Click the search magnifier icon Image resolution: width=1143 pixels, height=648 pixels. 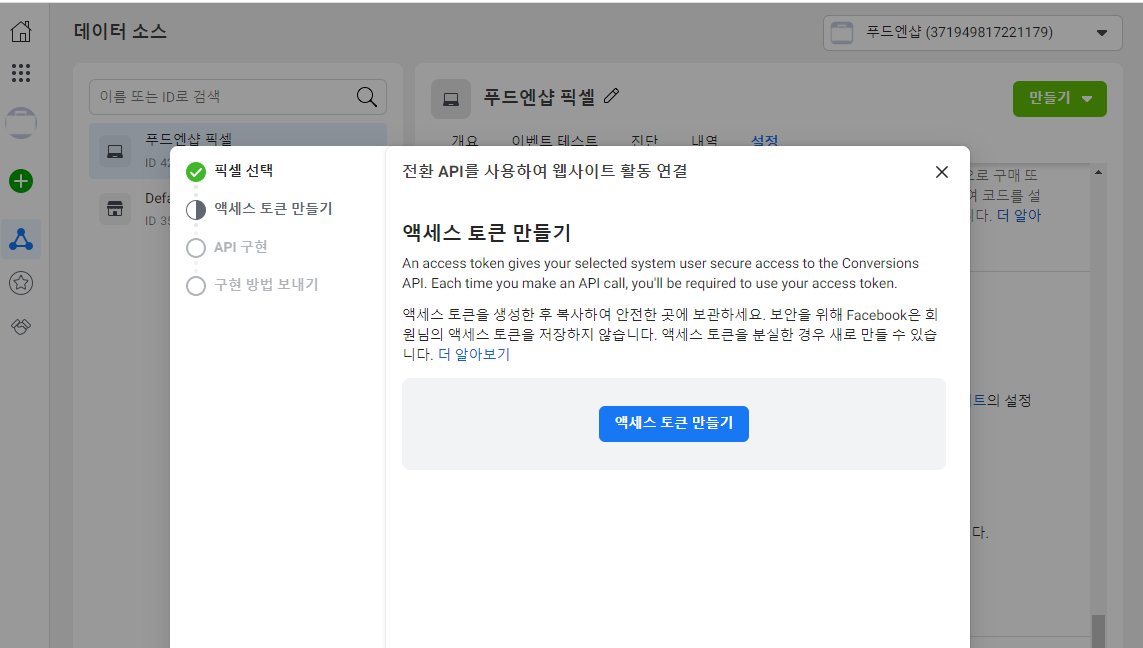coord(367,97)
